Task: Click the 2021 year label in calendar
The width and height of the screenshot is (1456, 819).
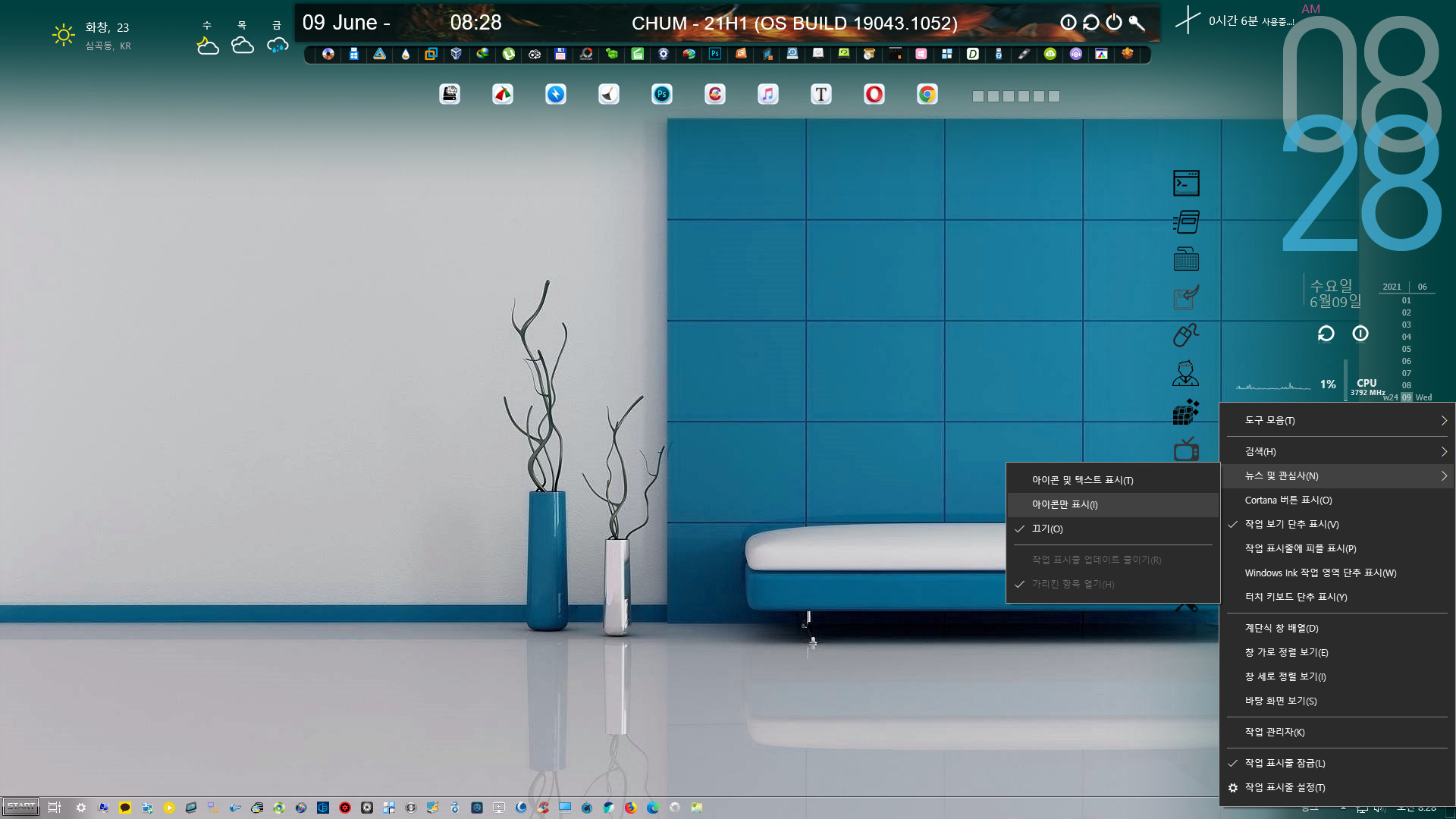Action: tap(1392, 287)
